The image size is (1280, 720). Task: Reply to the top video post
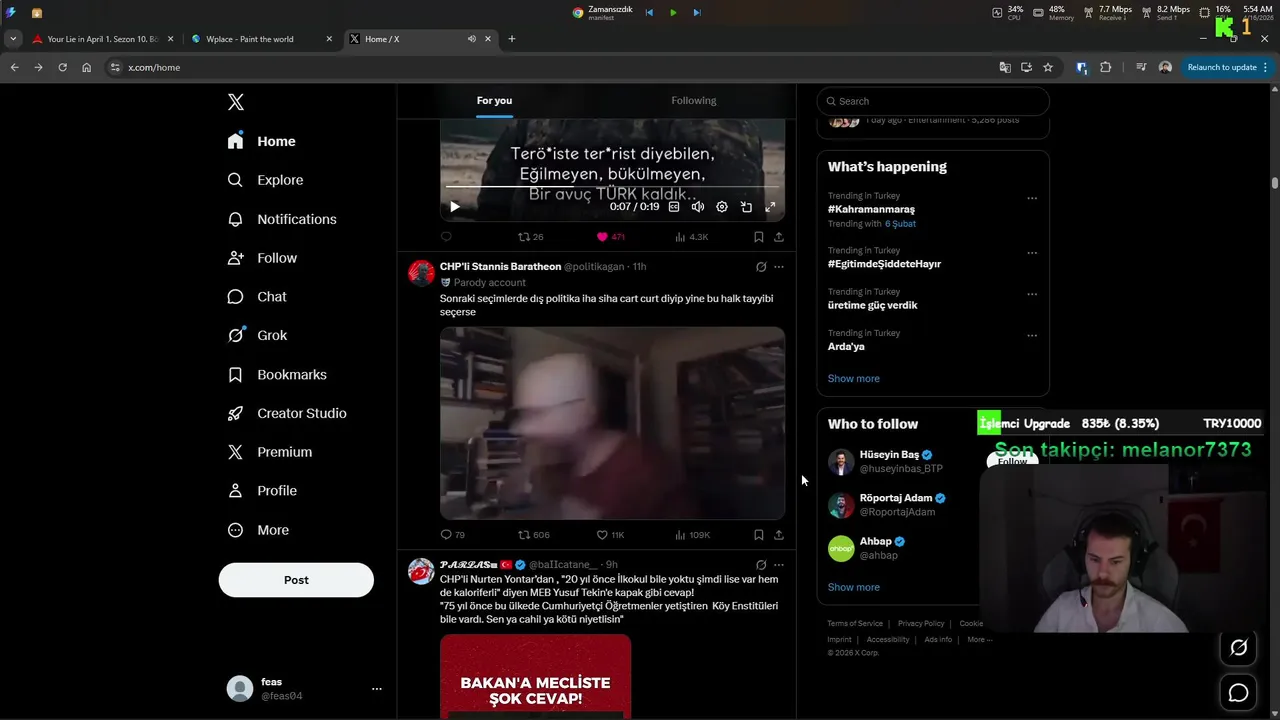446,237
